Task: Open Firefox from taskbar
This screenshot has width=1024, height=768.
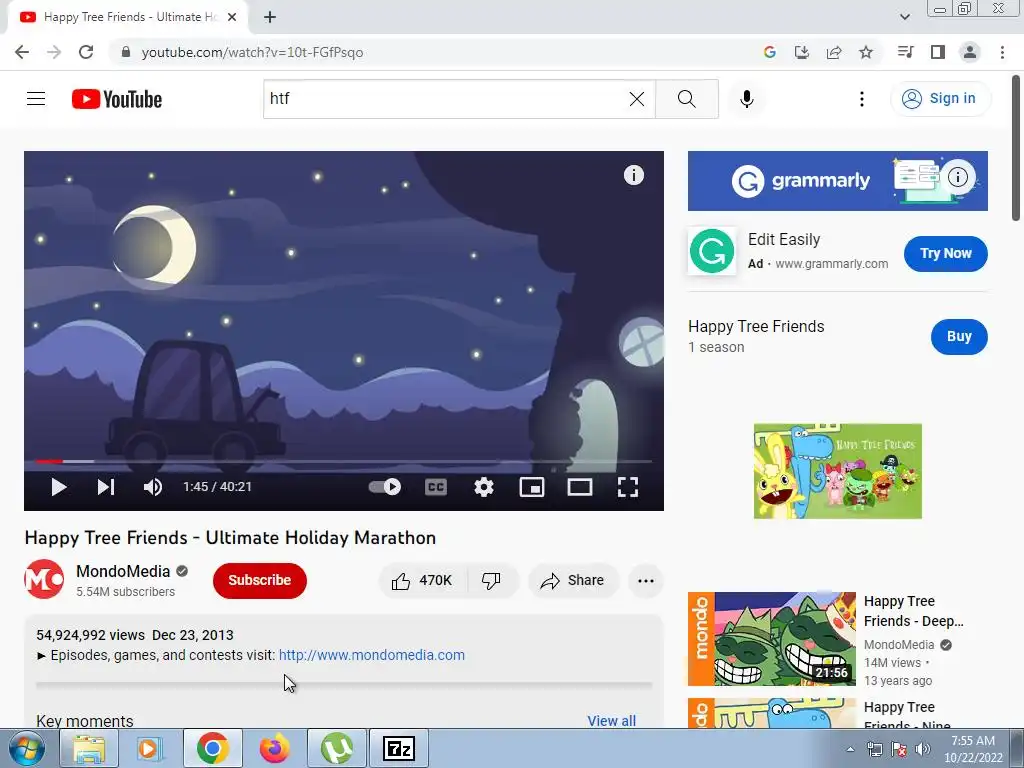Action: (x=274, y=749)
